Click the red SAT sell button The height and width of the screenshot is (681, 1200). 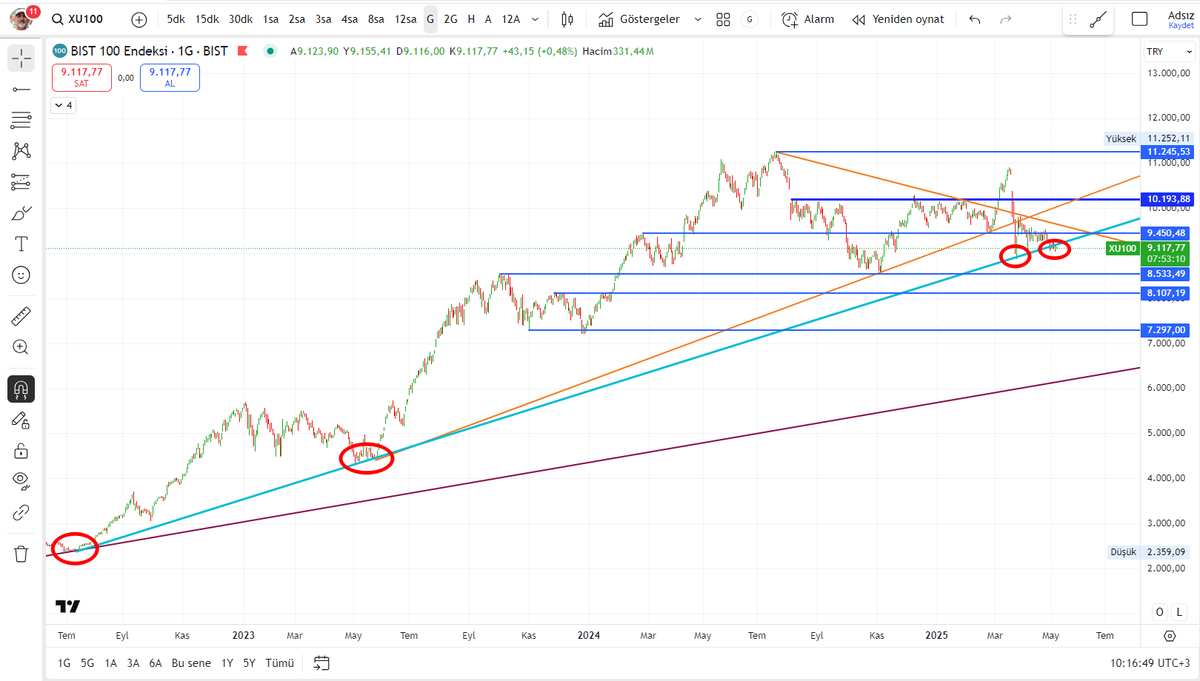point(81,77)
